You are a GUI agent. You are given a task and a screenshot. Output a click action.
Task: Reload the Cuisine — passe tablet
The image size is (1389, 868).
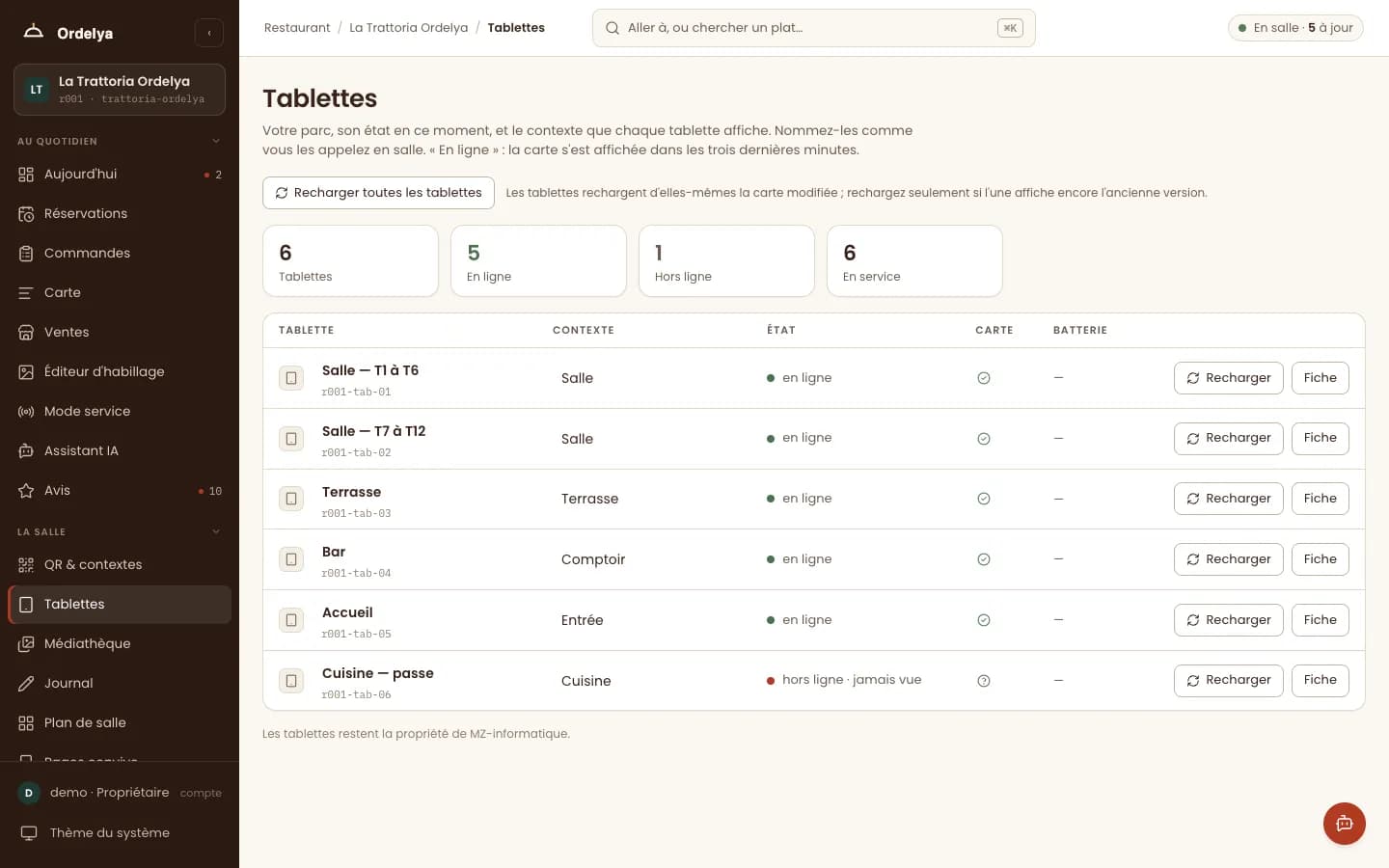[1228, 681]
